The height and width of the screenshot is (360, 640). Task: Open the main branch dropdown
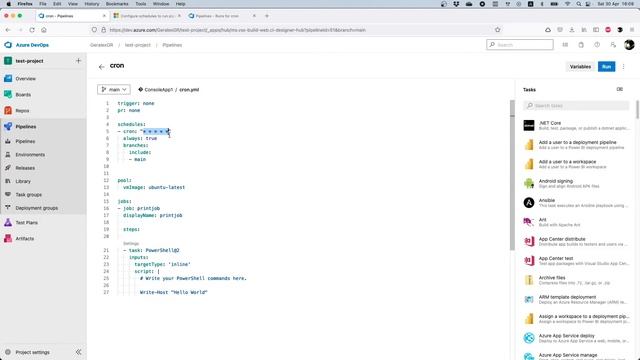click(x=114, y=89)
